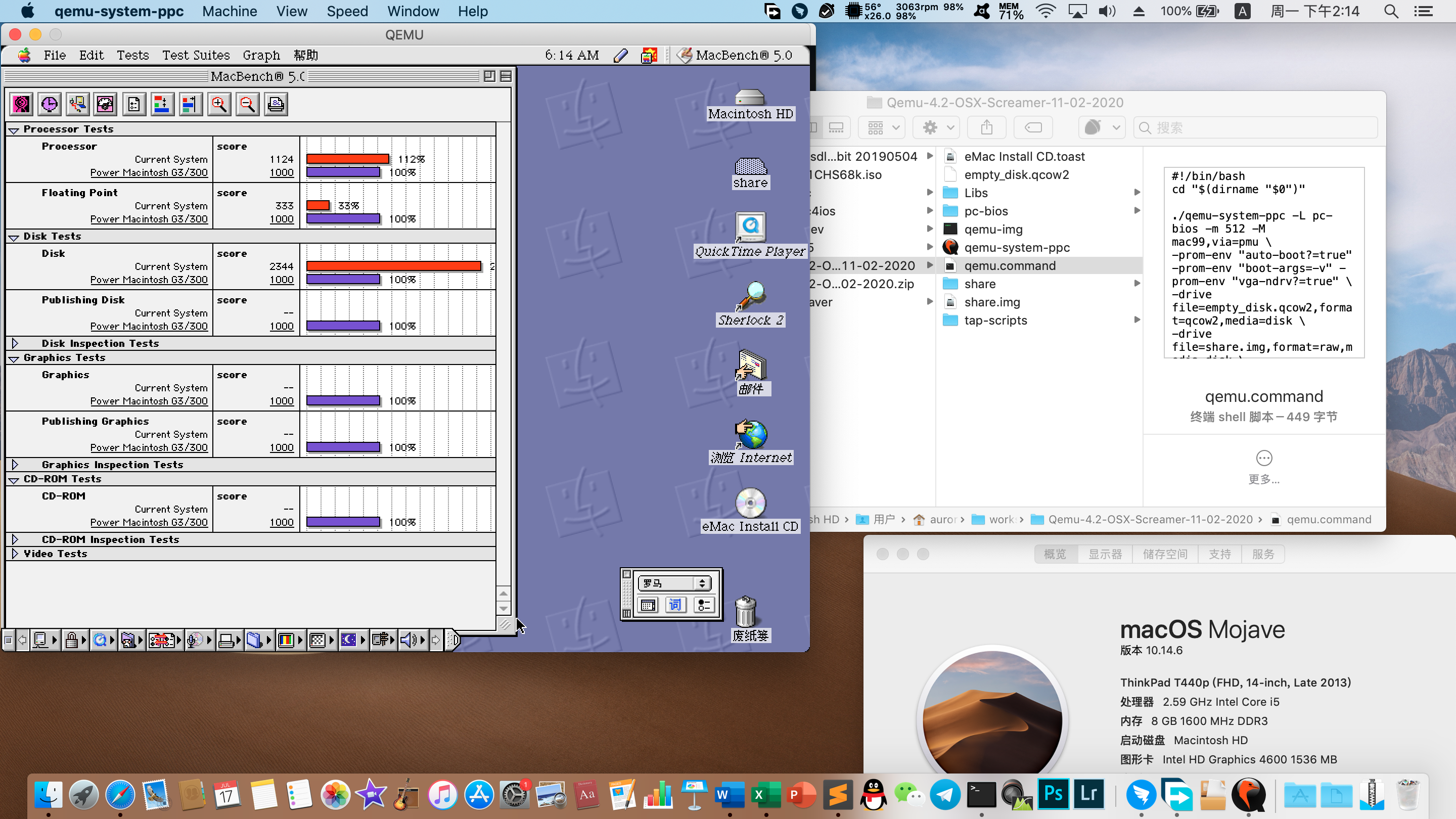1456x819 pixels.
Task: Expand the Disk Inspection Tests section
Action: [15, 343]
